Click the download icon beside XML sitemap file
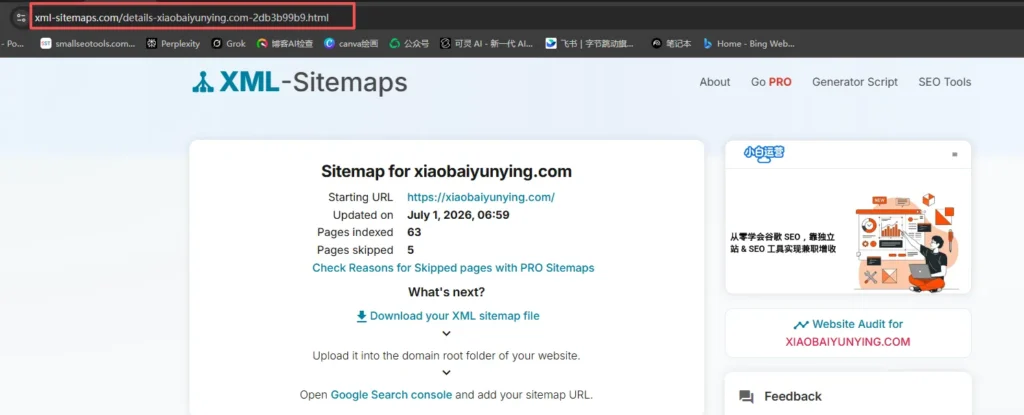The height and width of the screenshot is (415, 1024). click(x=361, y=316)
